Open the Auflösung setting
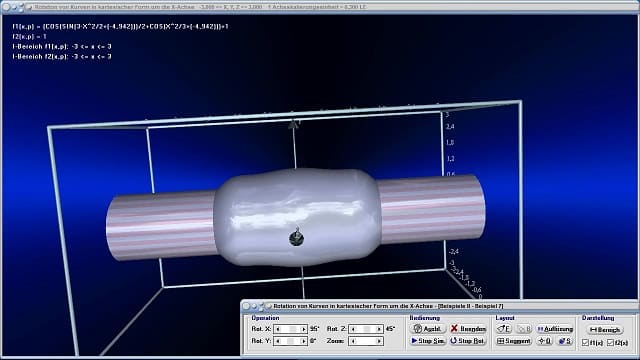 555,329
